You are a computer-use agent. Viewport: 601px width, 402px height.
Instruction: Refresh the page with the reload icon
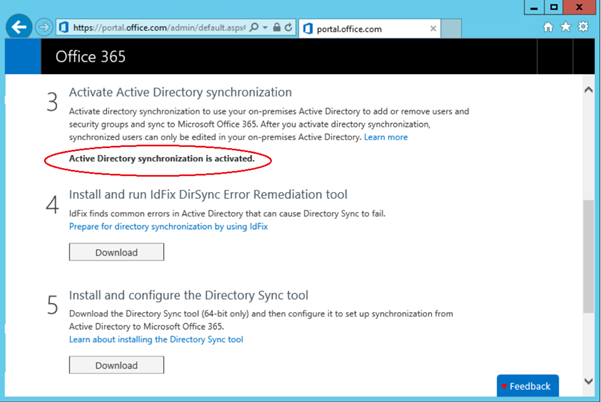click(288, 27)
